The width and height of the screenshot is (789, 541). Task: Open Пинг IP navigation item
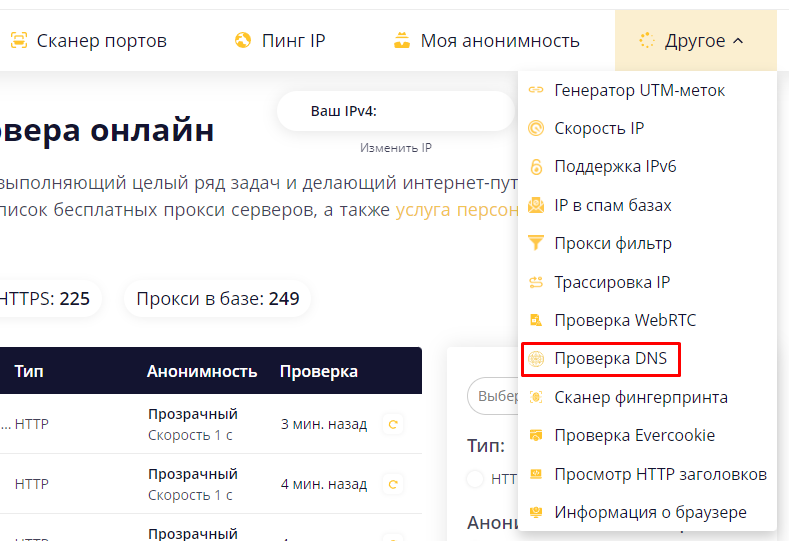[280, 40]
